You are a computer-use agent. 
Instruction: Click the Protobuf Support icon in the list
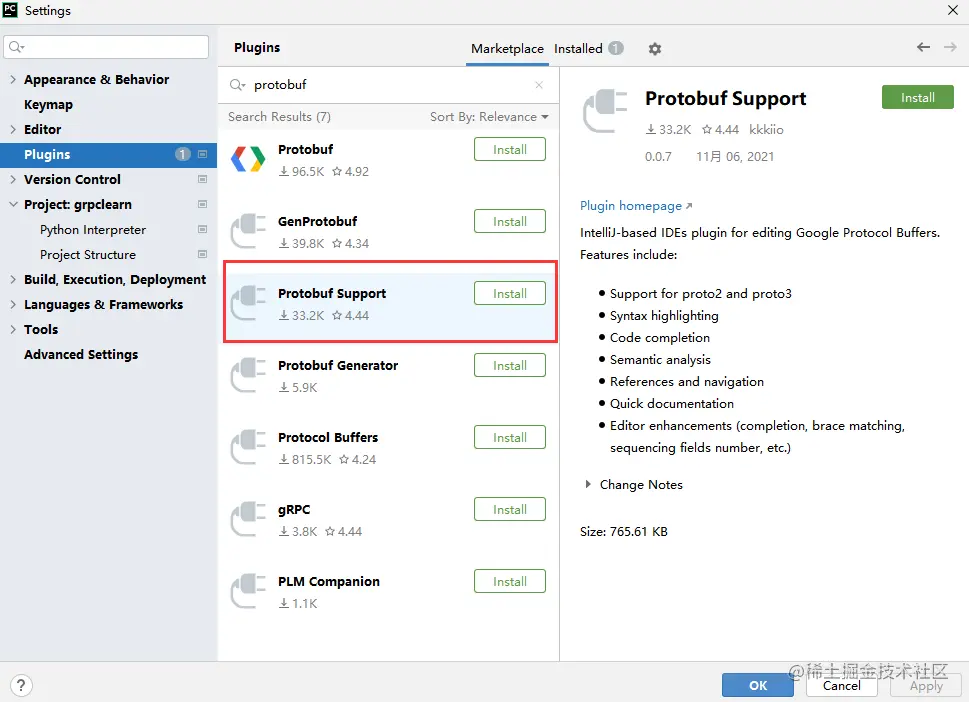point(248,303)
